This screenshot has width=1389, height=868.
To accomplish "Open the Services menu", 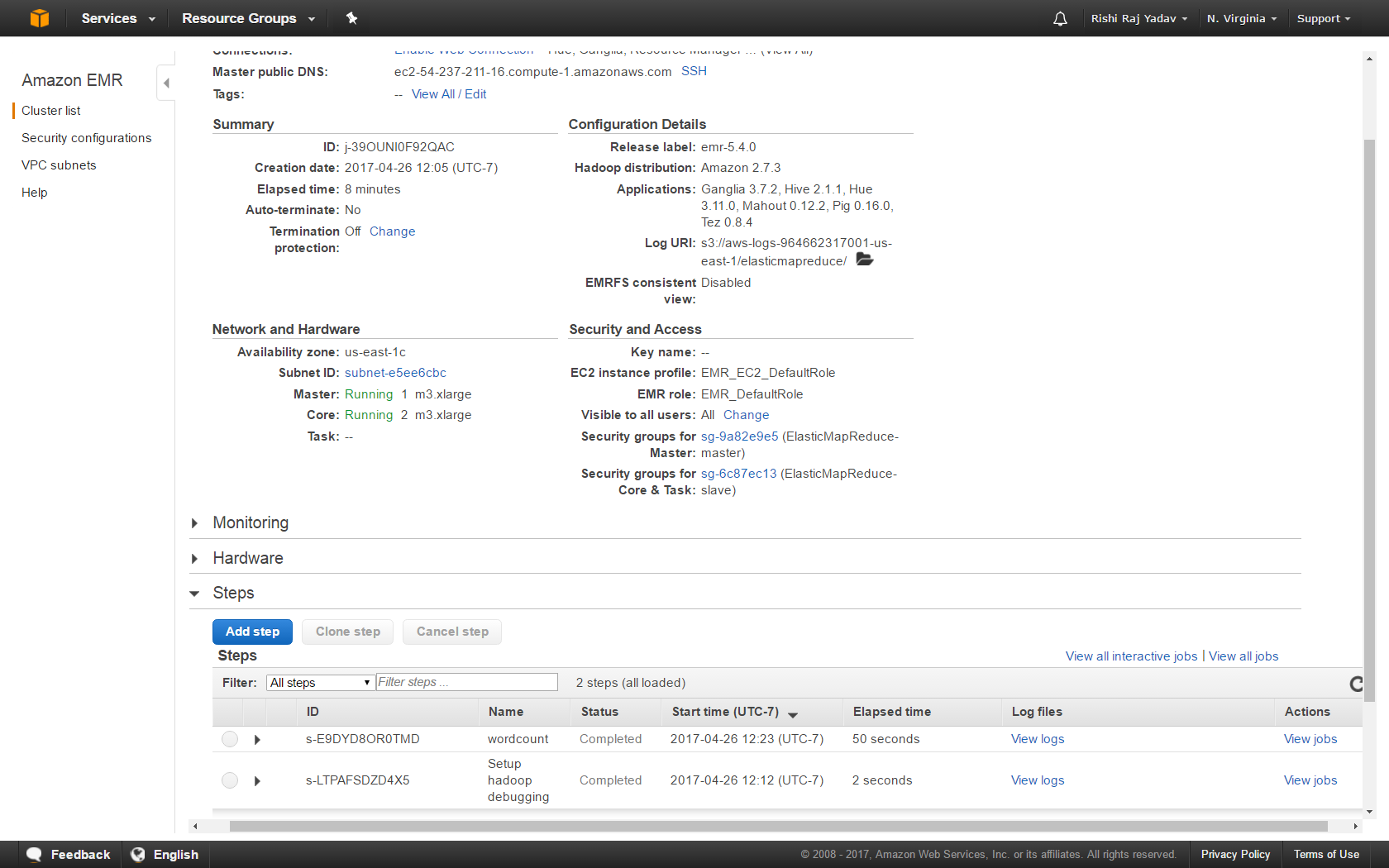I will (x=117, y=18).
